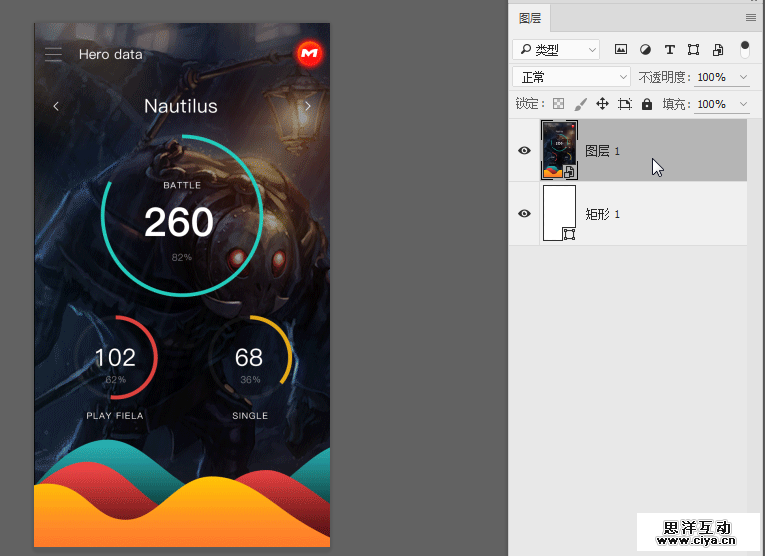
Task: Click the adjustment layer filter icon
Action: pos(645,49)
